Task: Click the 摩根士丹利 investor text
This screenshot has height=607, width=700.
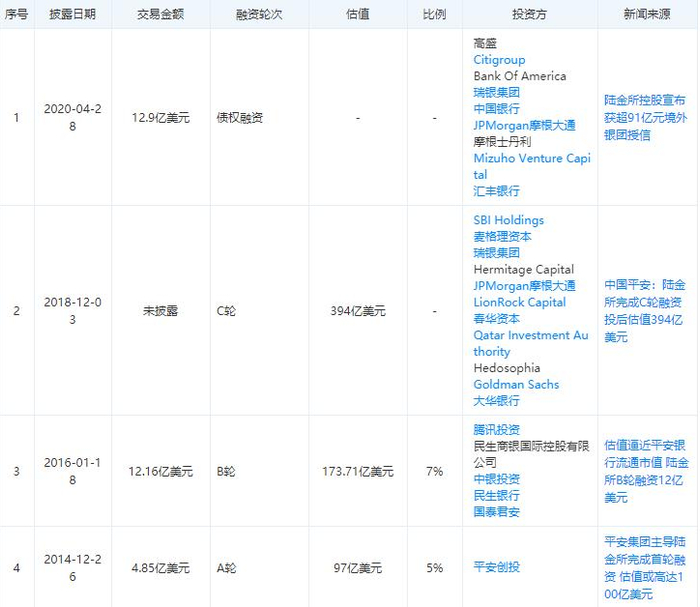Action: click(x=502, y=142)
